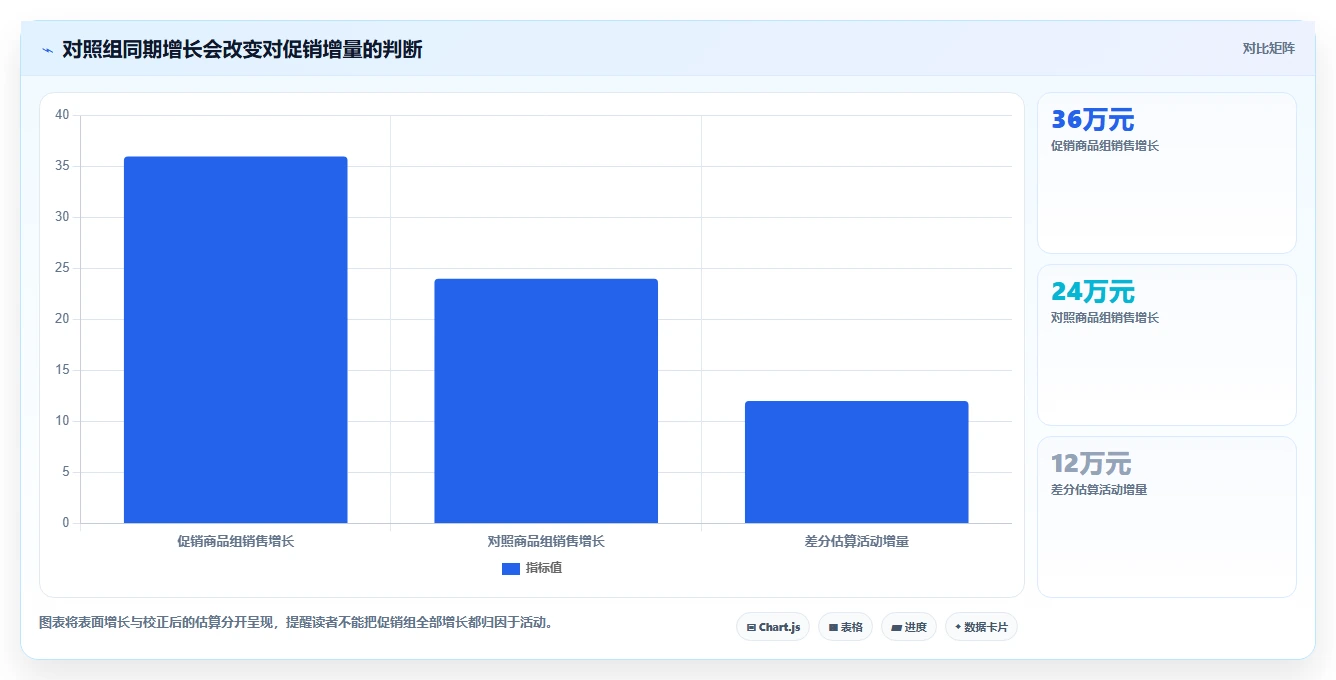Screen dimensions: 1336x680
Task: Click the 指标值 legend label
Action: (544, 568)
